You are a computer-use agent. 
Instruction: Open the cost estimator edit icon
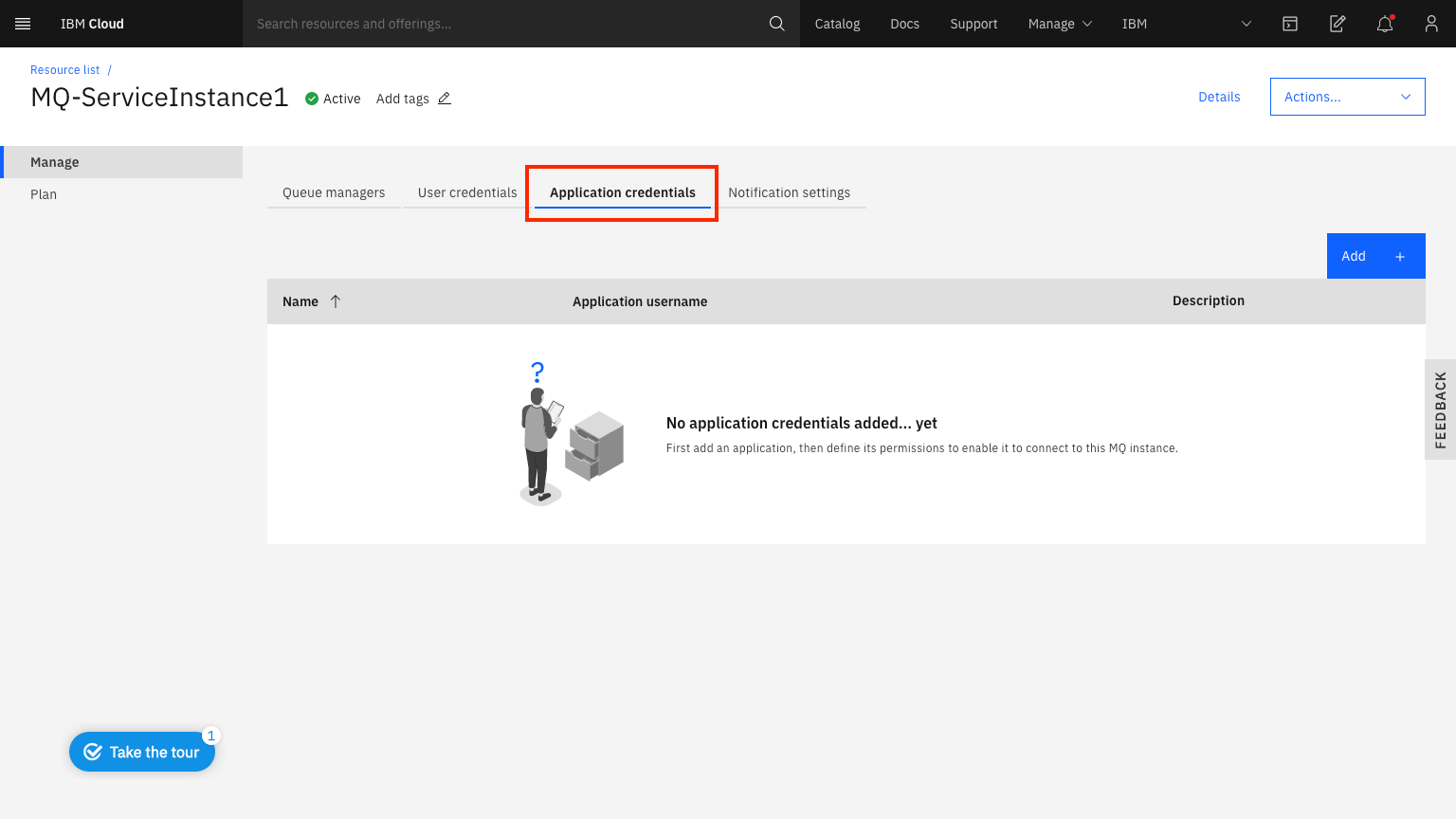coord(1338,24)
